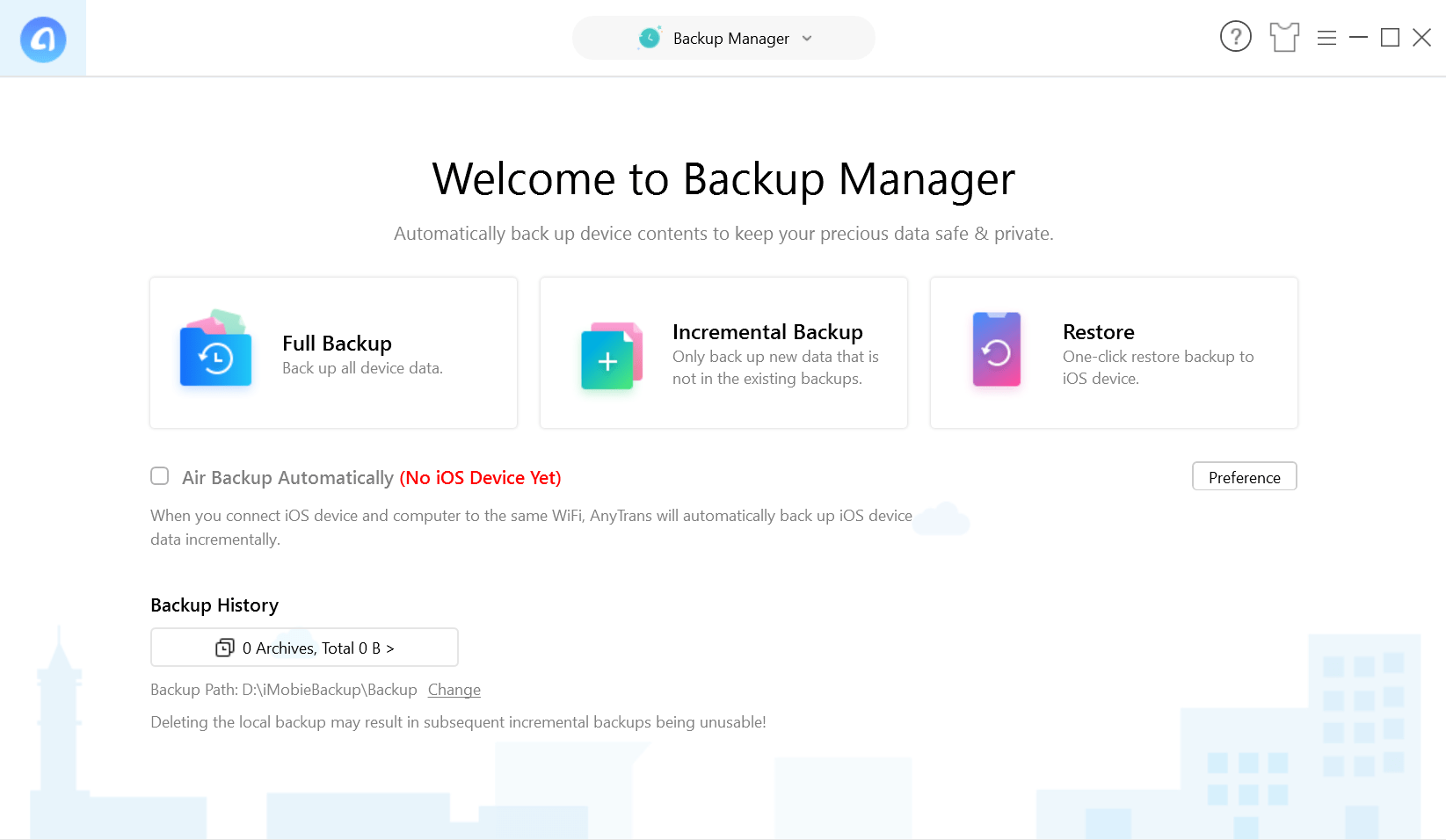This screenshot has width=1446, height=840.
Task: Click the Backup Manager clock icon
Action: (x=650, y=38)
